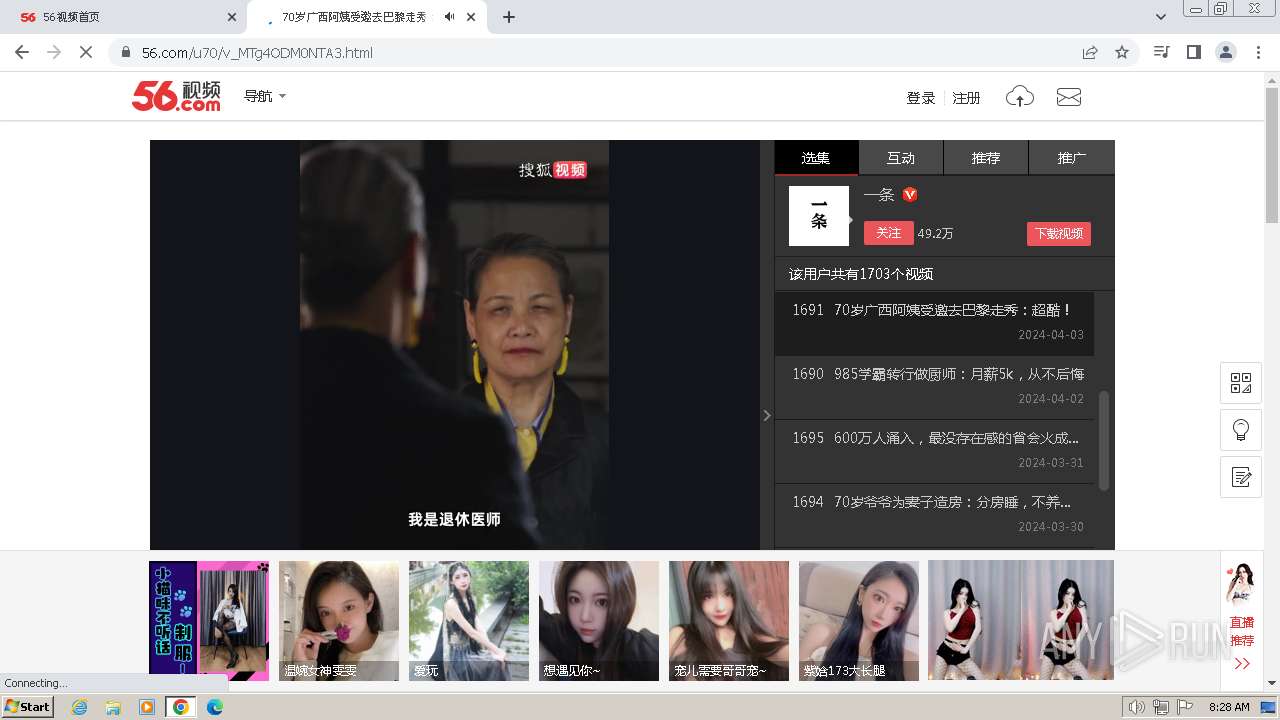This screenshot has height=720, width=1280.
Task: Click the 下载视频 download button
Action: coord(1059,234)
